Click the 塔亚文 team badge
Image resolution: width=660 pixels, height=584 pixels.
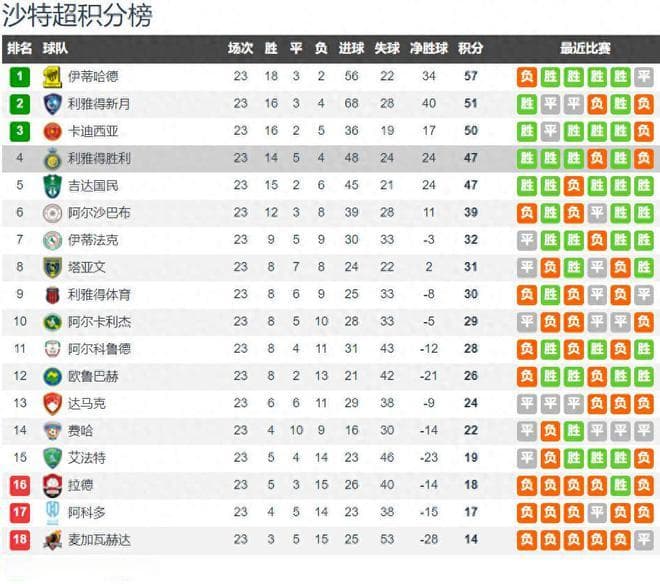pyautogui.click(x=52, y=267)
